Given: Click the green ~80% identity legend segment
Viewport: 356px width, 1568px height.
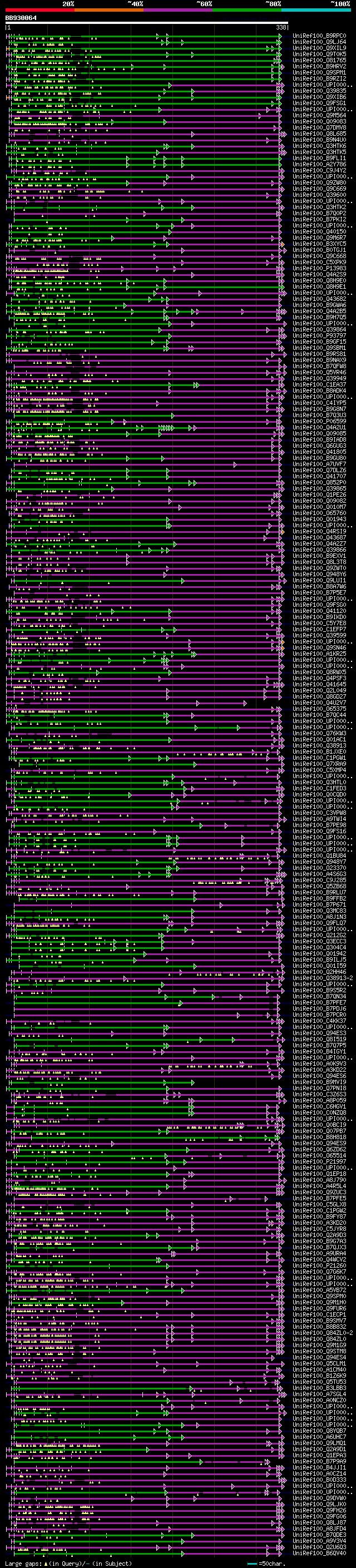Looking at the screenshot, I should click(247, 10).
